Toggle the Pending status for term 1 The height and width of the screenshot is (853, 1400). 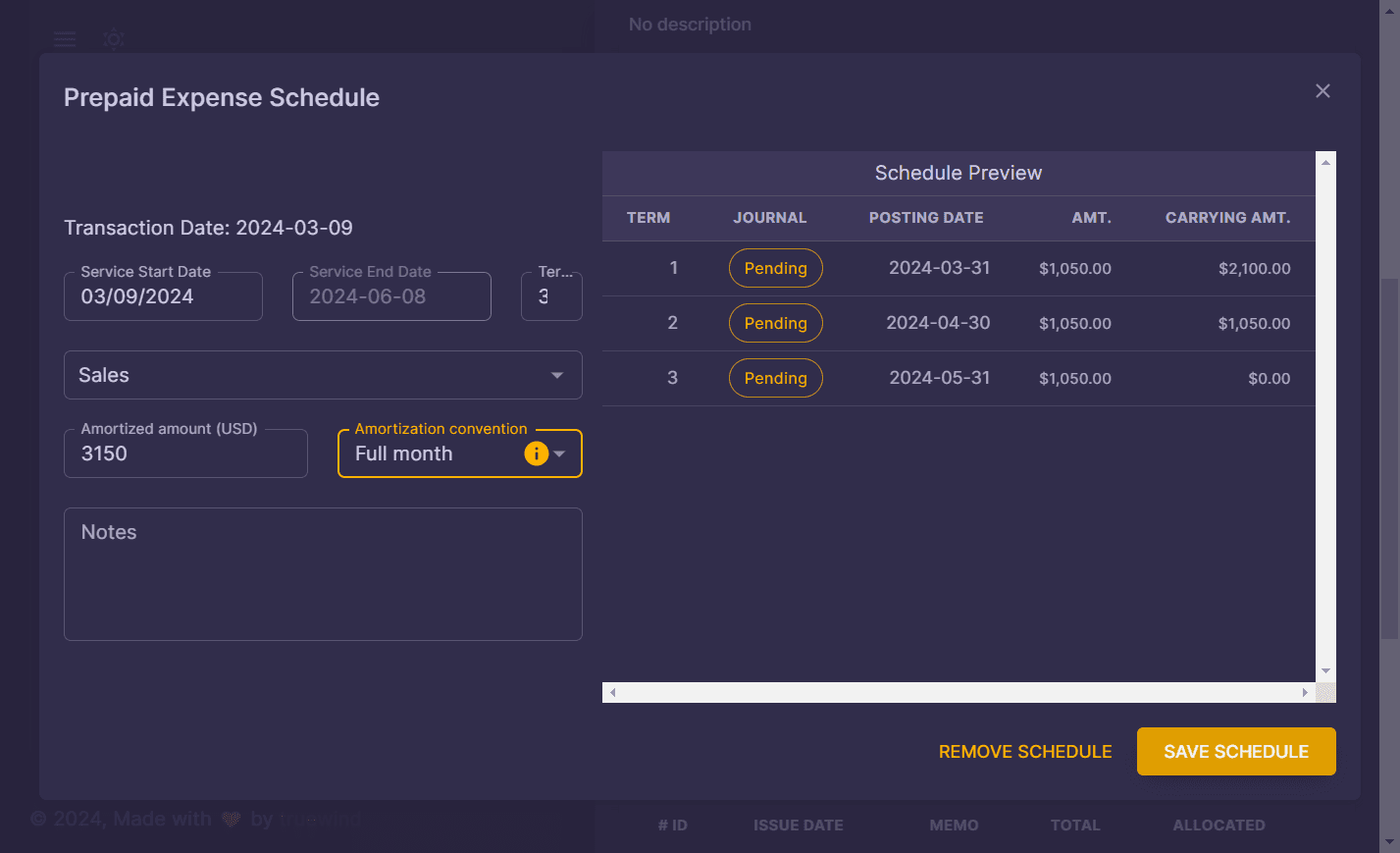coord(775,268)
